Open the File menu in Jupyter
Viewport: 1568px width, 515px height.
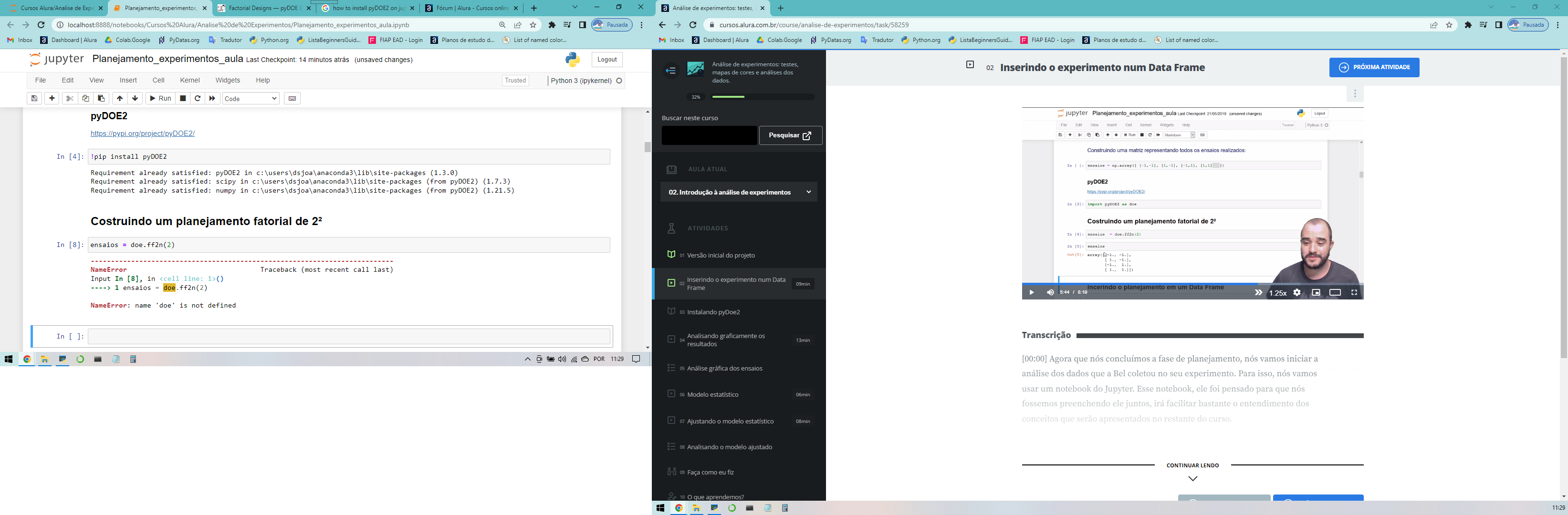pos(40,80)
